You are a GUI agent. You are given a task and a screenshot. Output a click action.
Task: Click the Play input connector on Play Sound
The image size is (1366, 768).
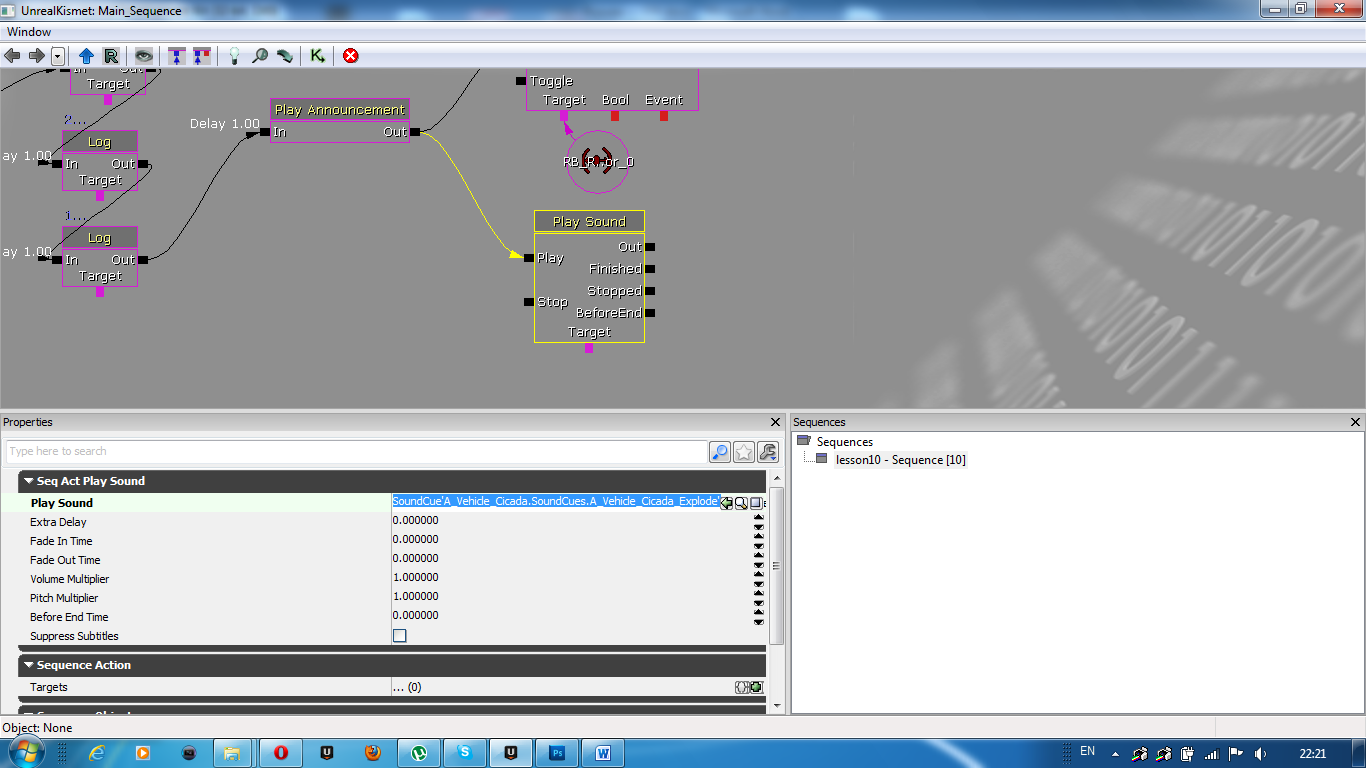point(529,258)
